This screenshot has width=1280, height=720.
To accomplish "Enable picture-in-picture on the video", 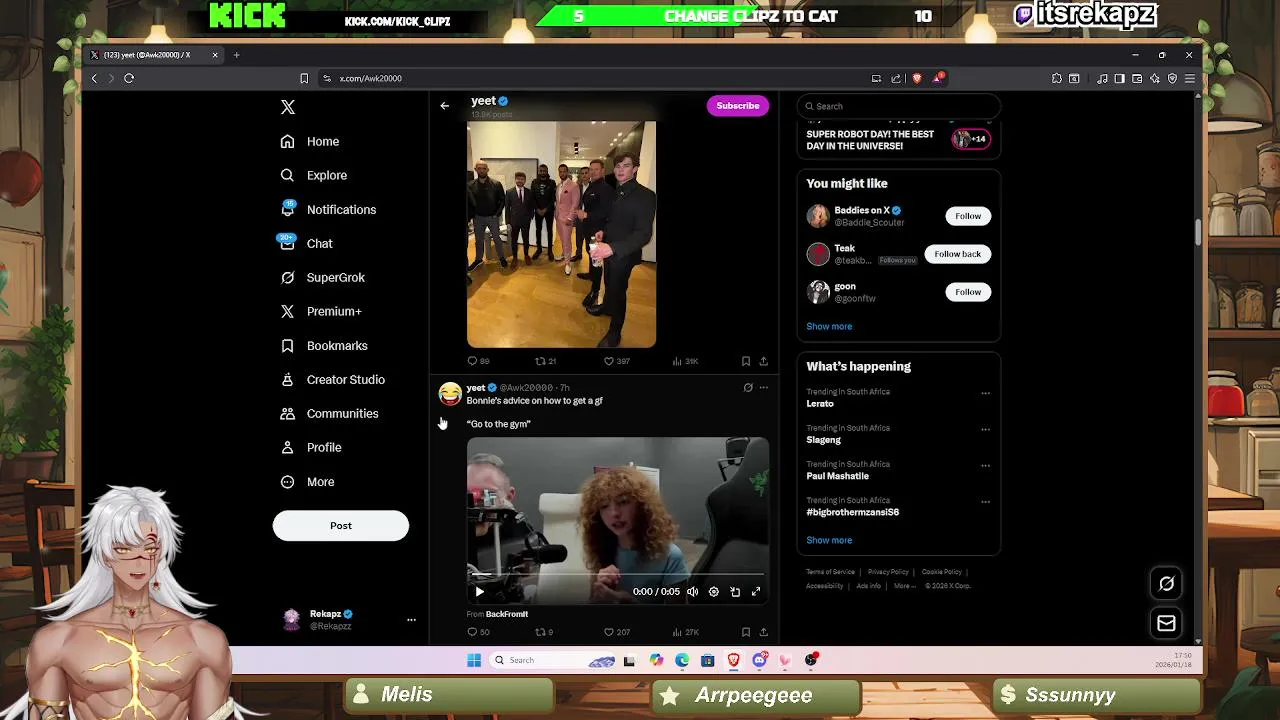I will [735, 592].
